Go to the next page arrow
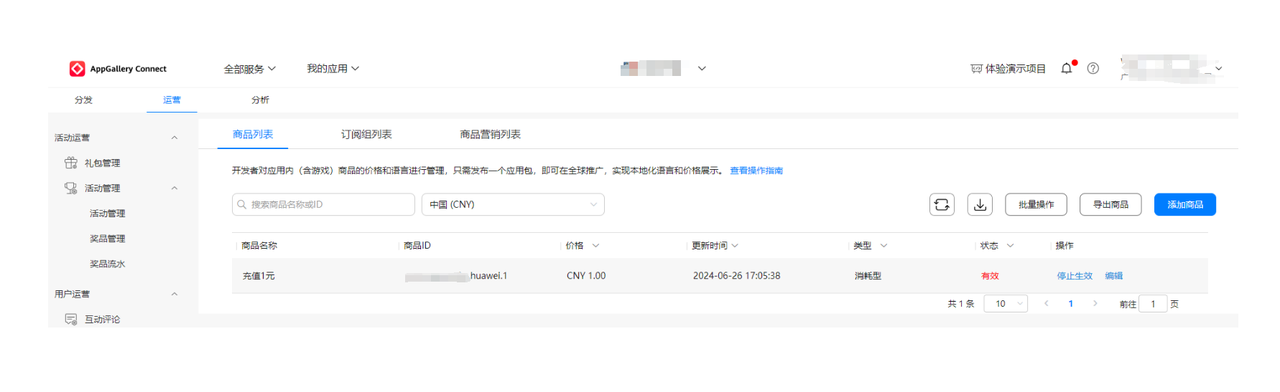 [1095, 303]
